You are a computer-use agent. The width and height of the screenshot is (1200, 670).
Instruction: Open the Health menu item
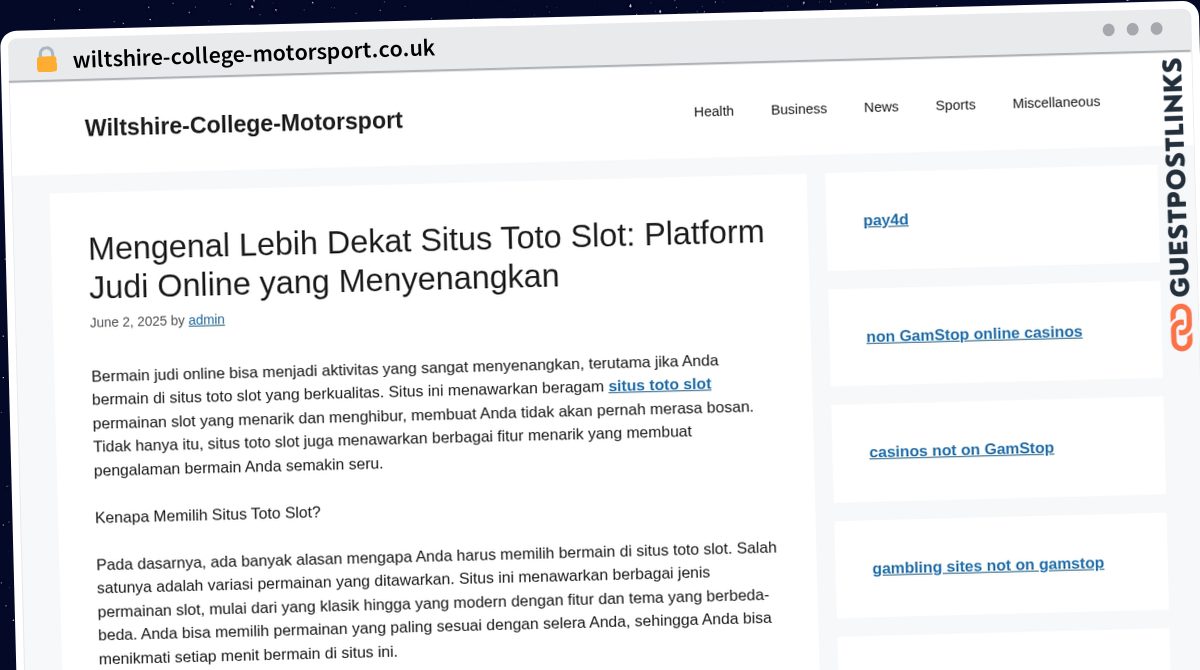713,111
